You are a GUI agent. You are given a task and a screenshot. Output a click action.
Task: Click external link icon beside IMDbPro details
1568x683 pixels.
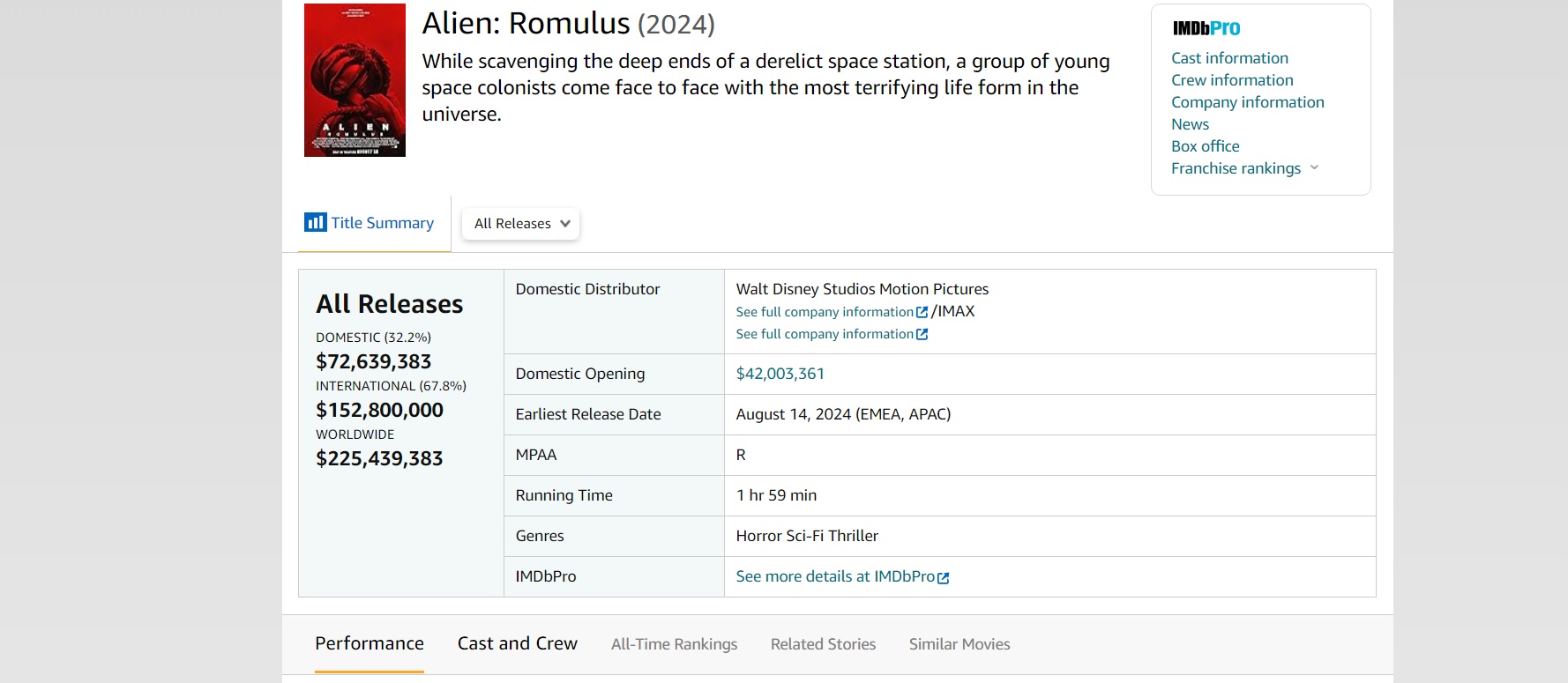point(944,578)
